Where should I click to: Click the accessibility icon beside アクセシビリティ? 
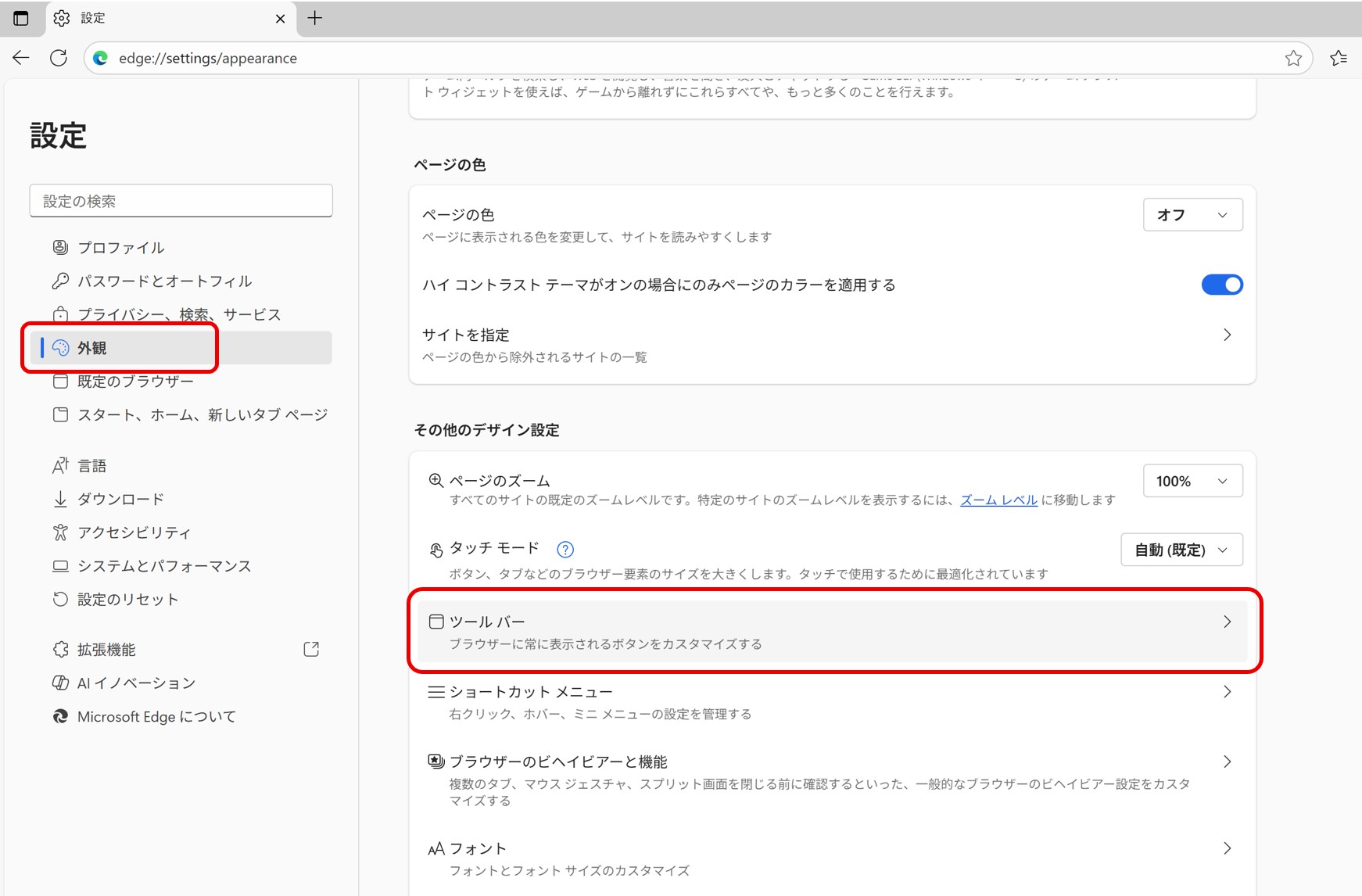click(x=60, y=532)
